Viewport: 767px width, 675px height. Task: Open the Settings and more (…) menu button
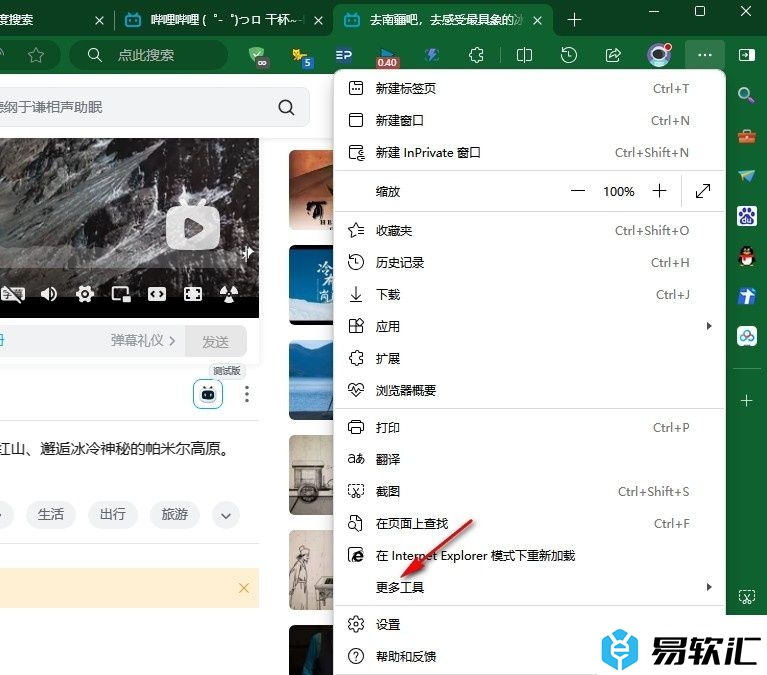click(704, 55)
